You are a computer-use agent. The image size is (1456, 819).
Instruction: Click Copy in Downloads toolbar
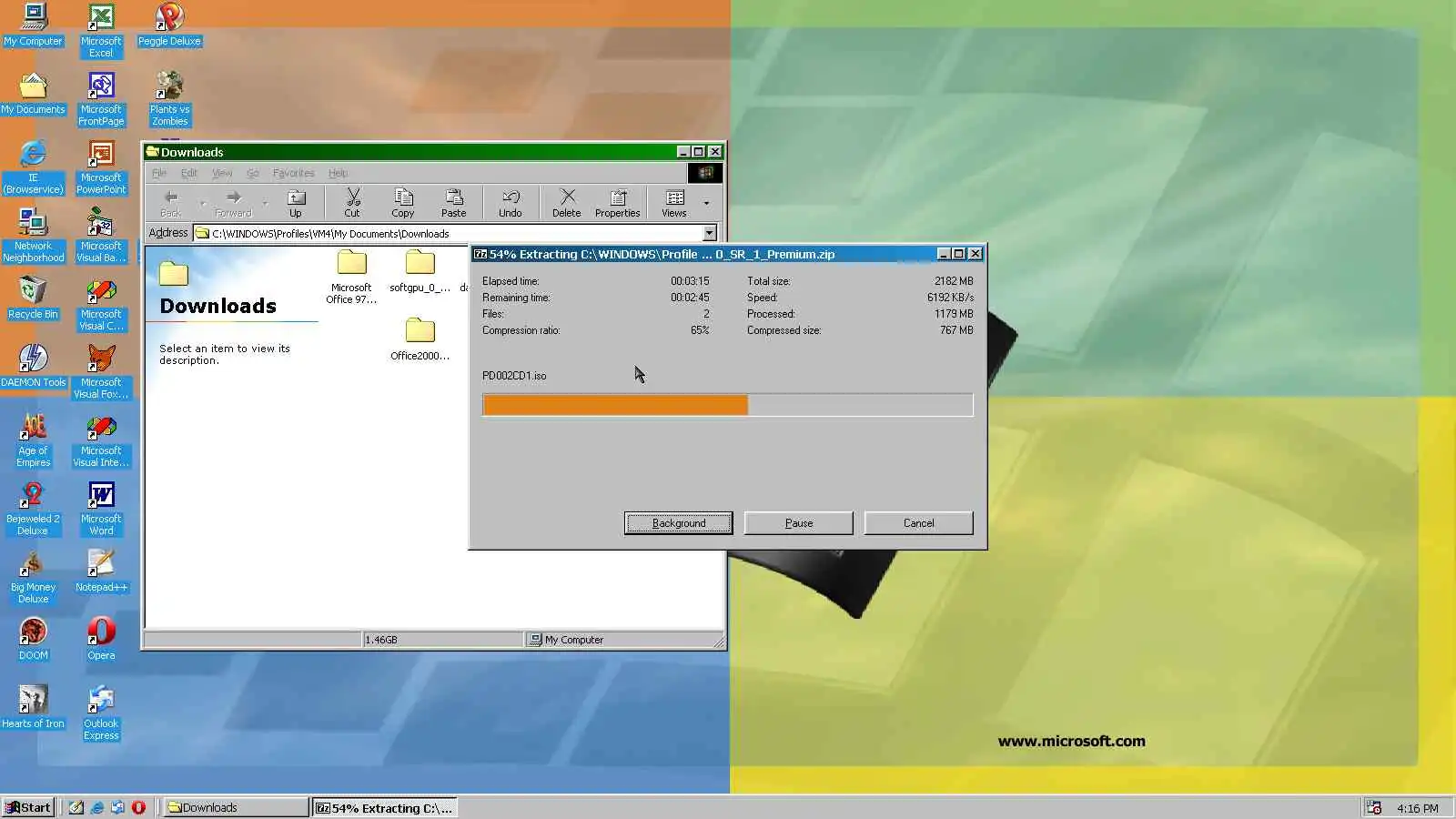[x=403, y=203]
